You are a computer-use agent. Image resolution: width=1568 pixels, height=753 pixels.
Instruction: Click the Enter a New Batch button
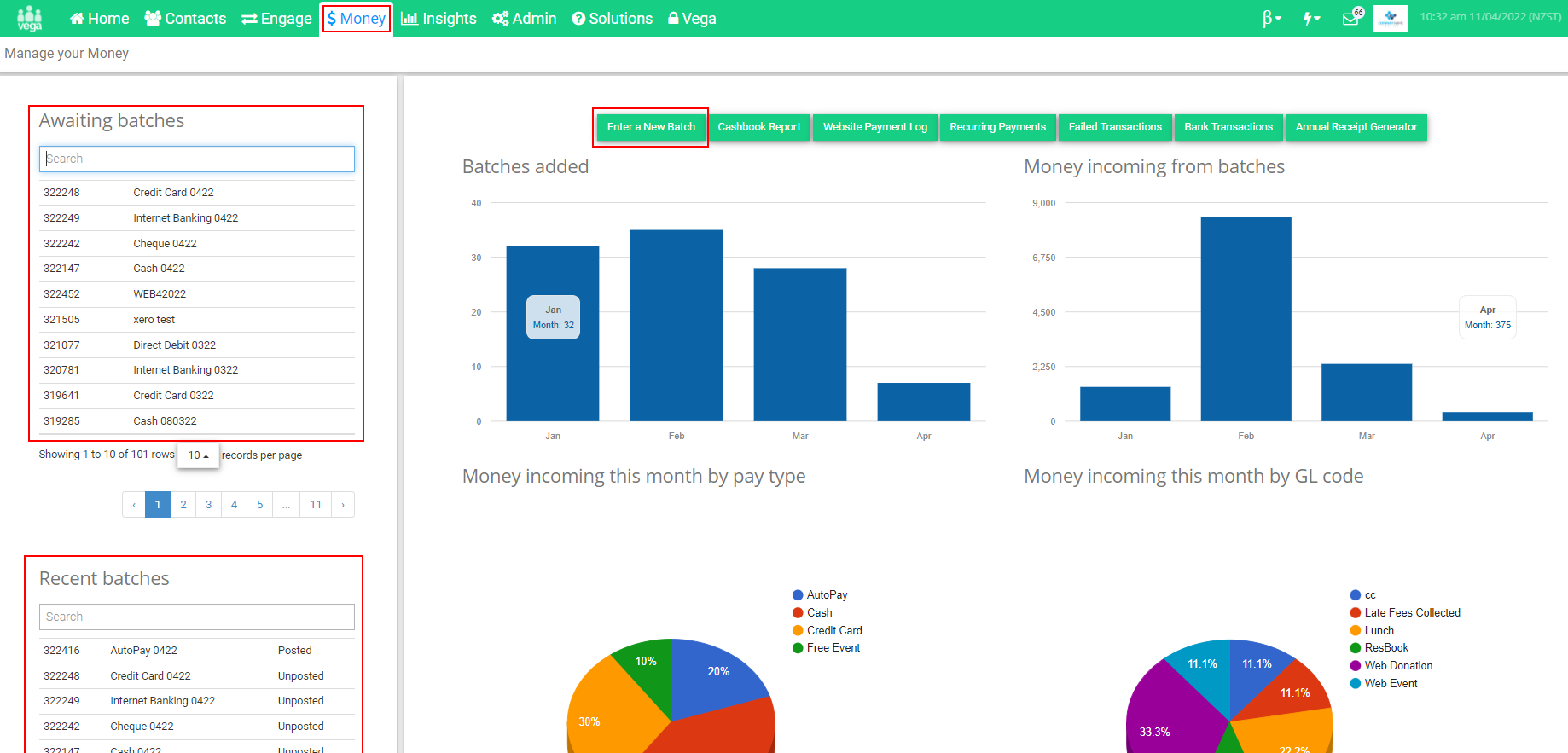(x=651, y=127)
